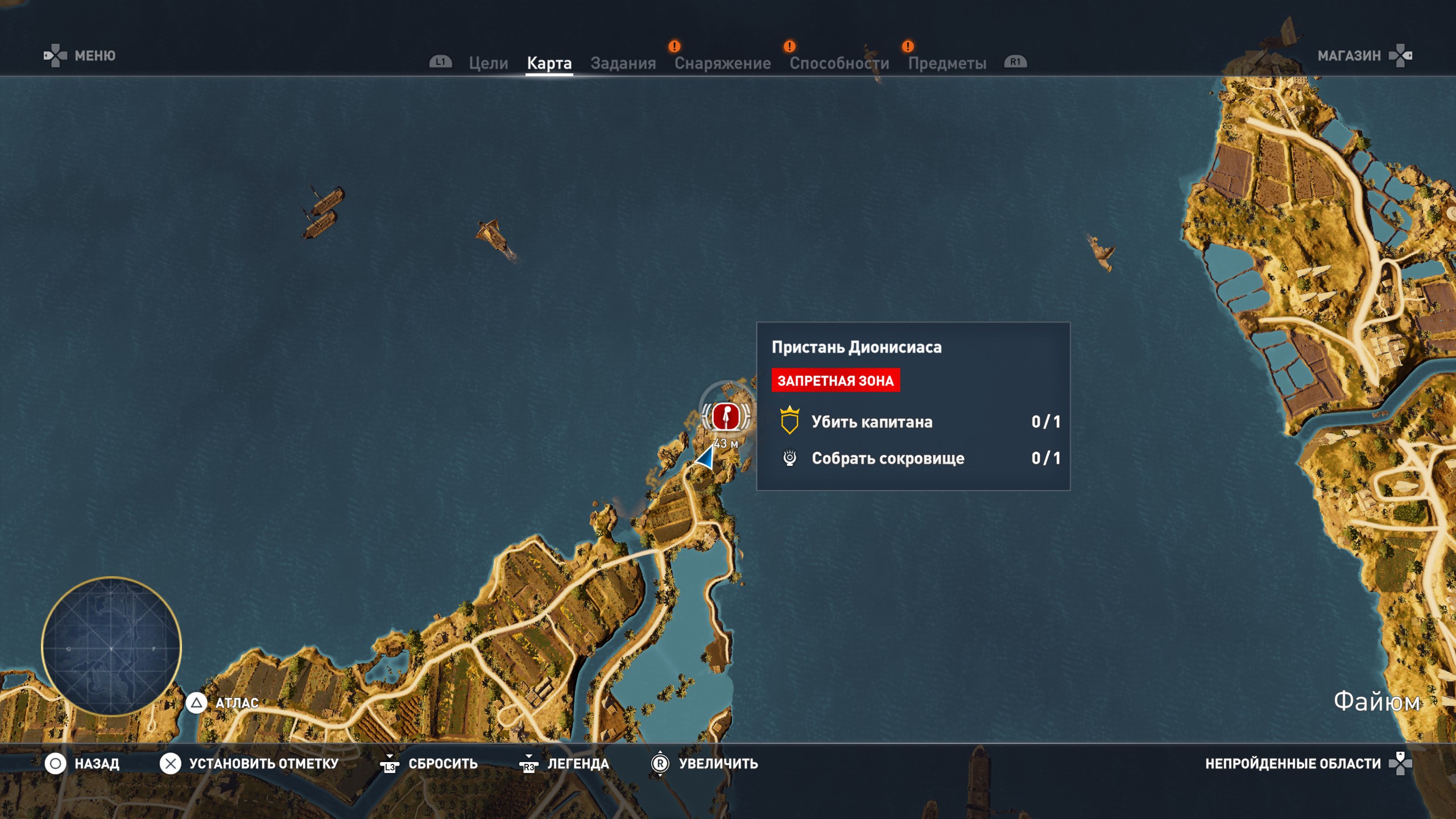Click the circle НАЗАД button icon
Screen dimensions: 1456x819
(55, 763)
